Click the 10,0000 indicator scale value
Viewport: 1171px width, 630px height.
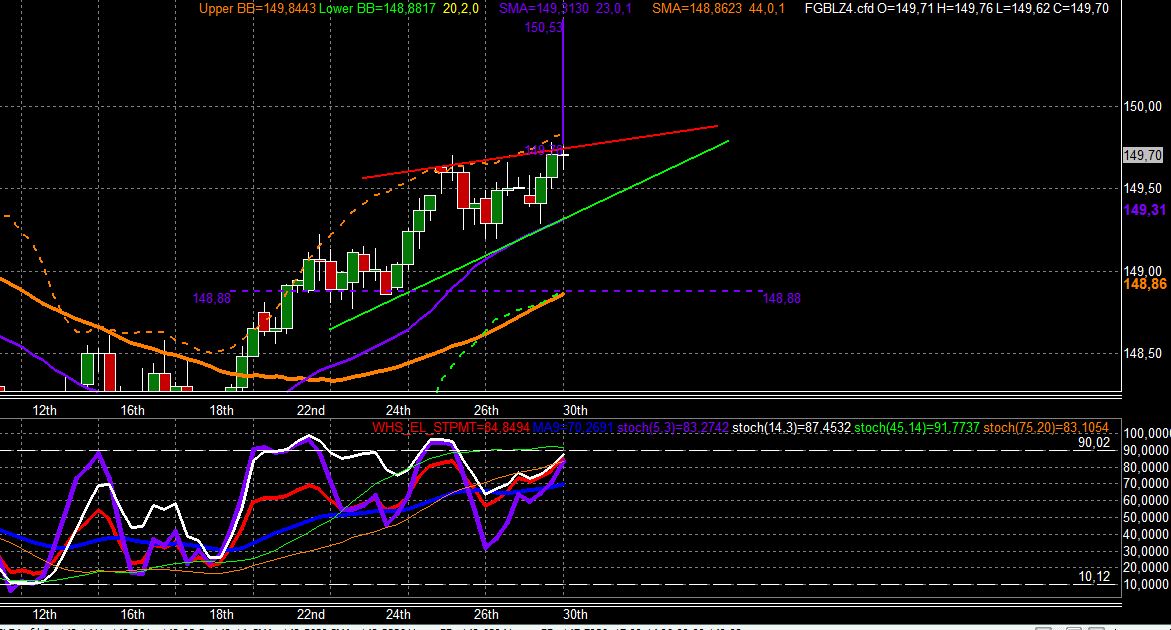pos(1147,584)
